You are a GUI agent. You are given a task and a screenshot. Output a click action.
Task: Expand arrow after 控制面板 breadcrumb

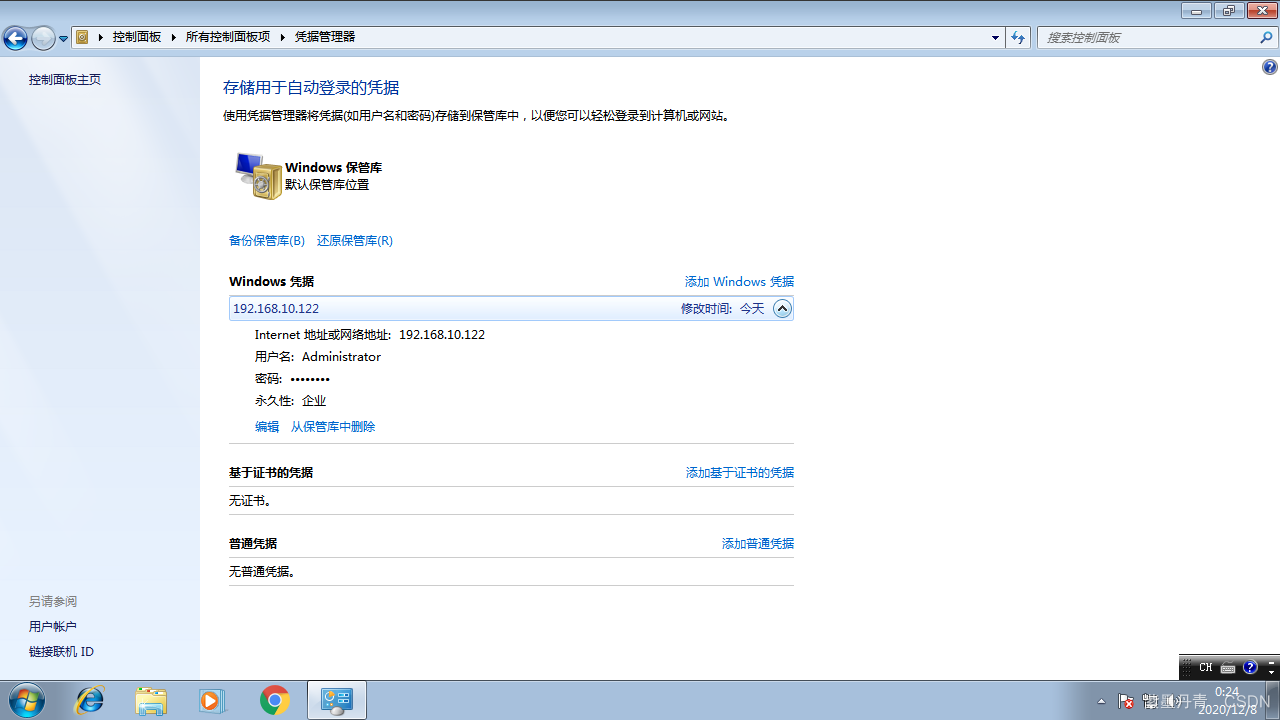coord(174,37)
